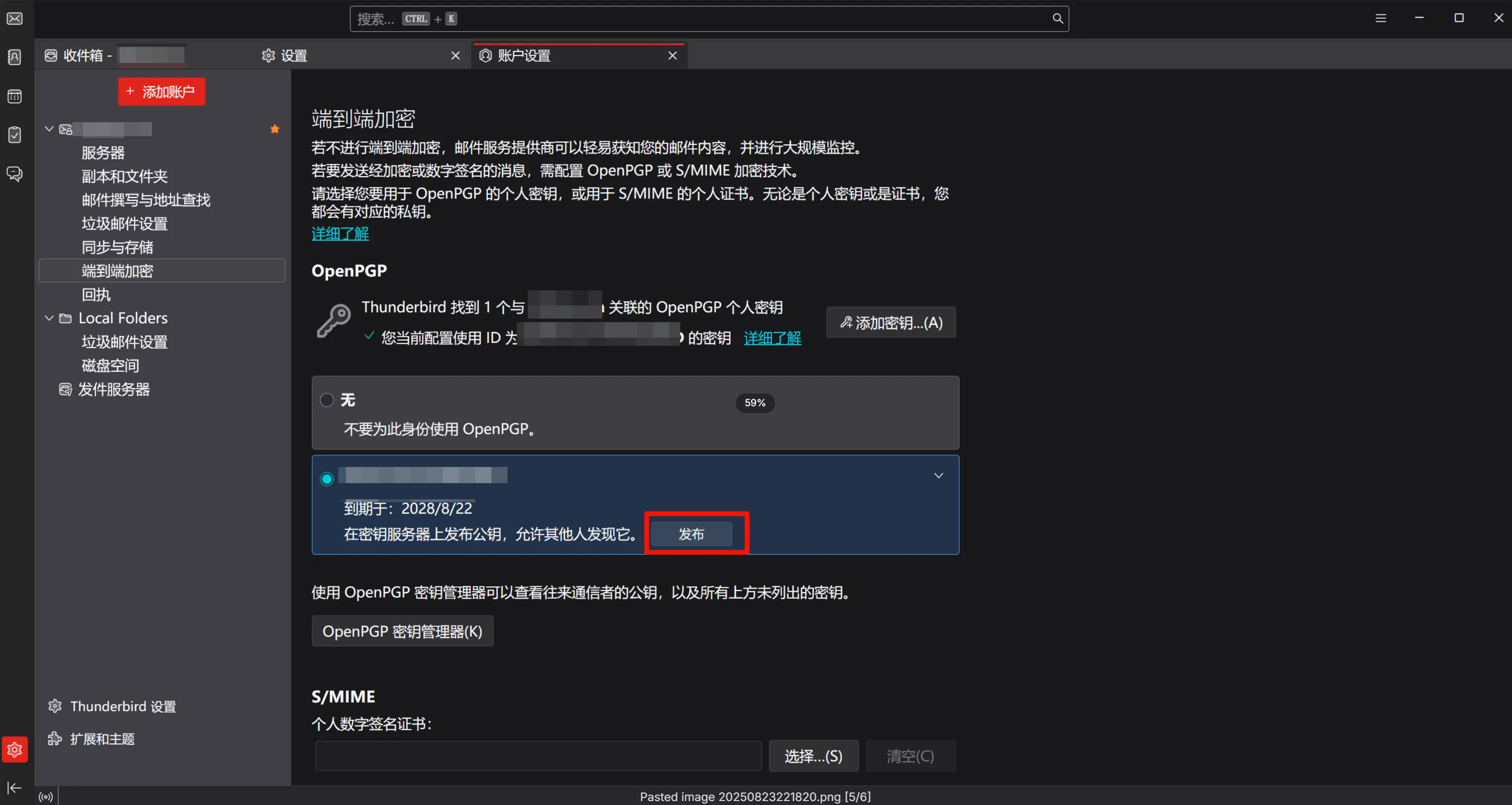Open the Mail view in sidebar

[x=14, y=18]
